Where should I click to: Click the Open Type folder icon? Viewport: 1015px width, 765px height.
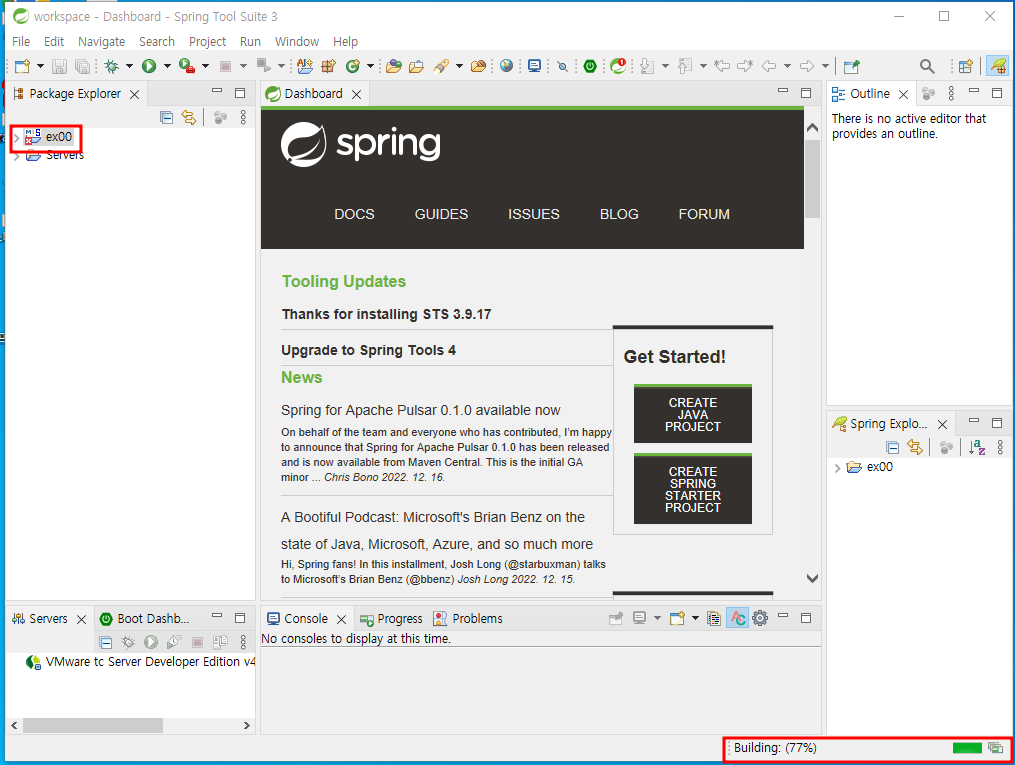tap(394, 66)
